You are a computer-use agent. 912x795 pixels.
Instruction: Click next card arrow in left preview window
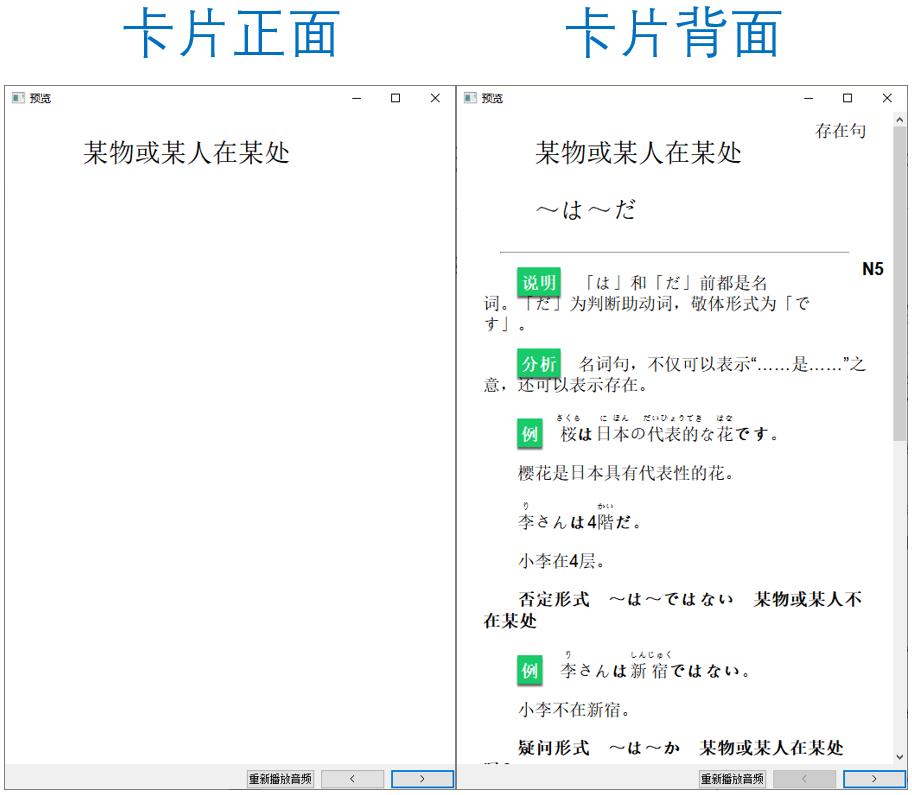(x=422, y=779)
